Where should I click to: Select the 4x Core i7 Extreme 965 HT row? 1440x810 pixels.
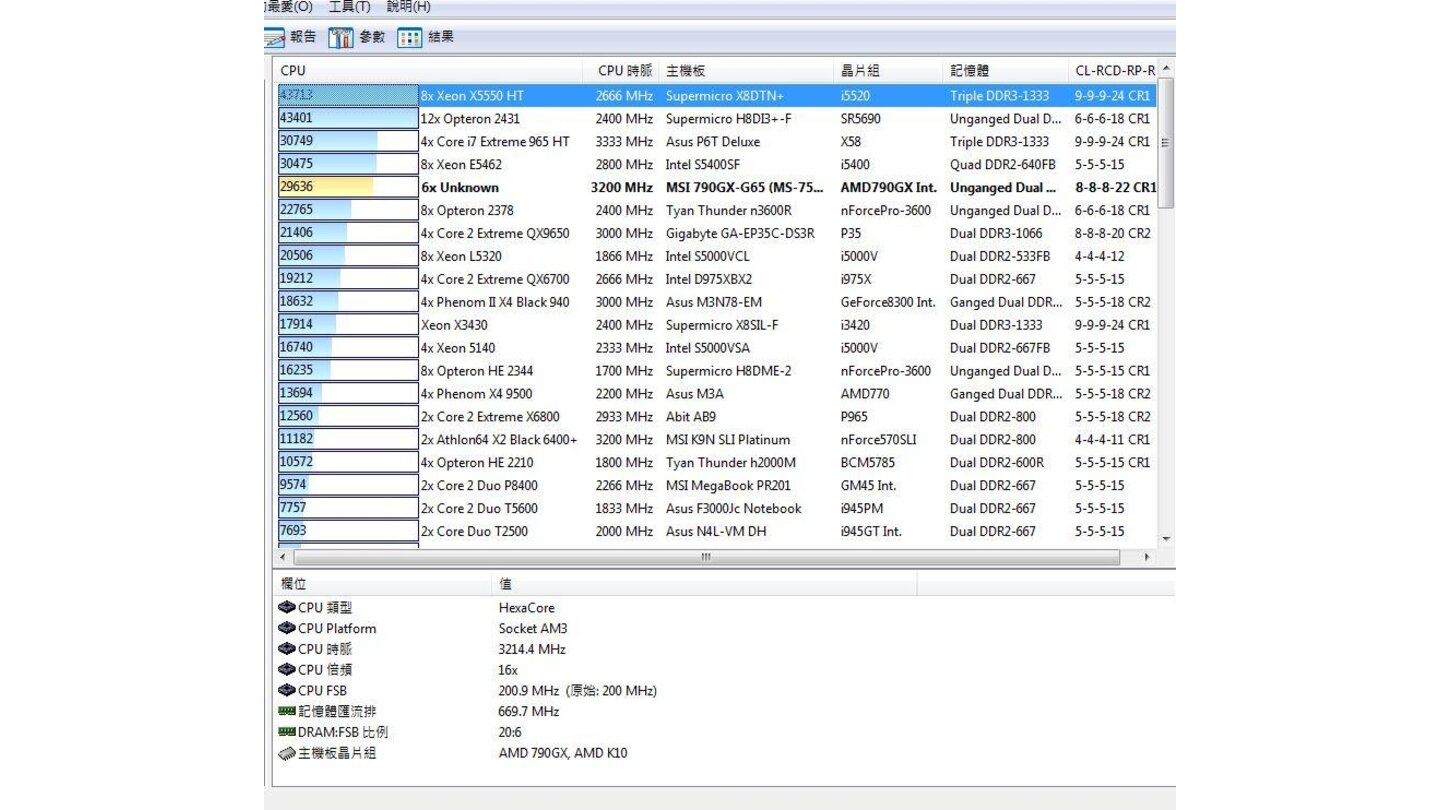[x=716, y=142]
